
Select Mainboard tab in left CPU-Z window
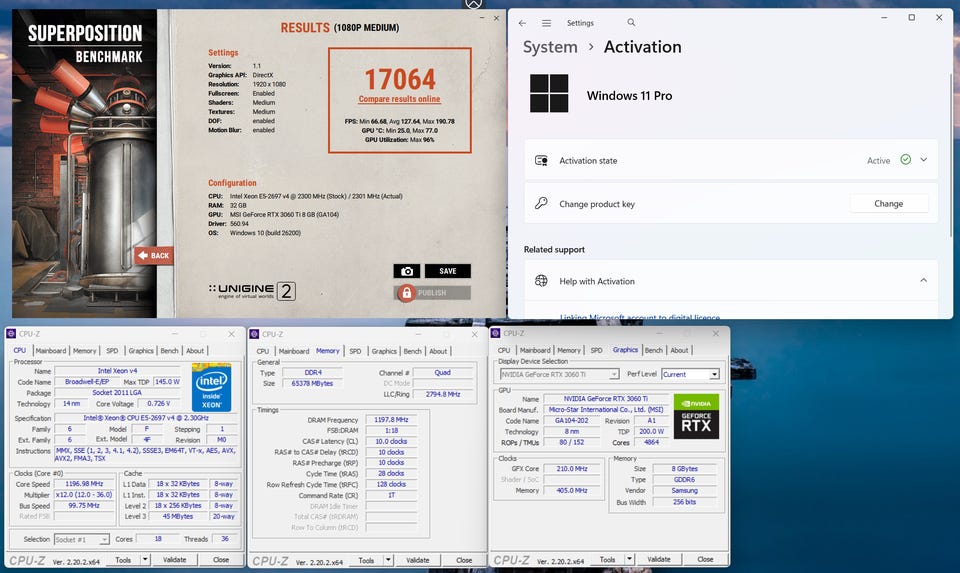[x=50, y=351]
